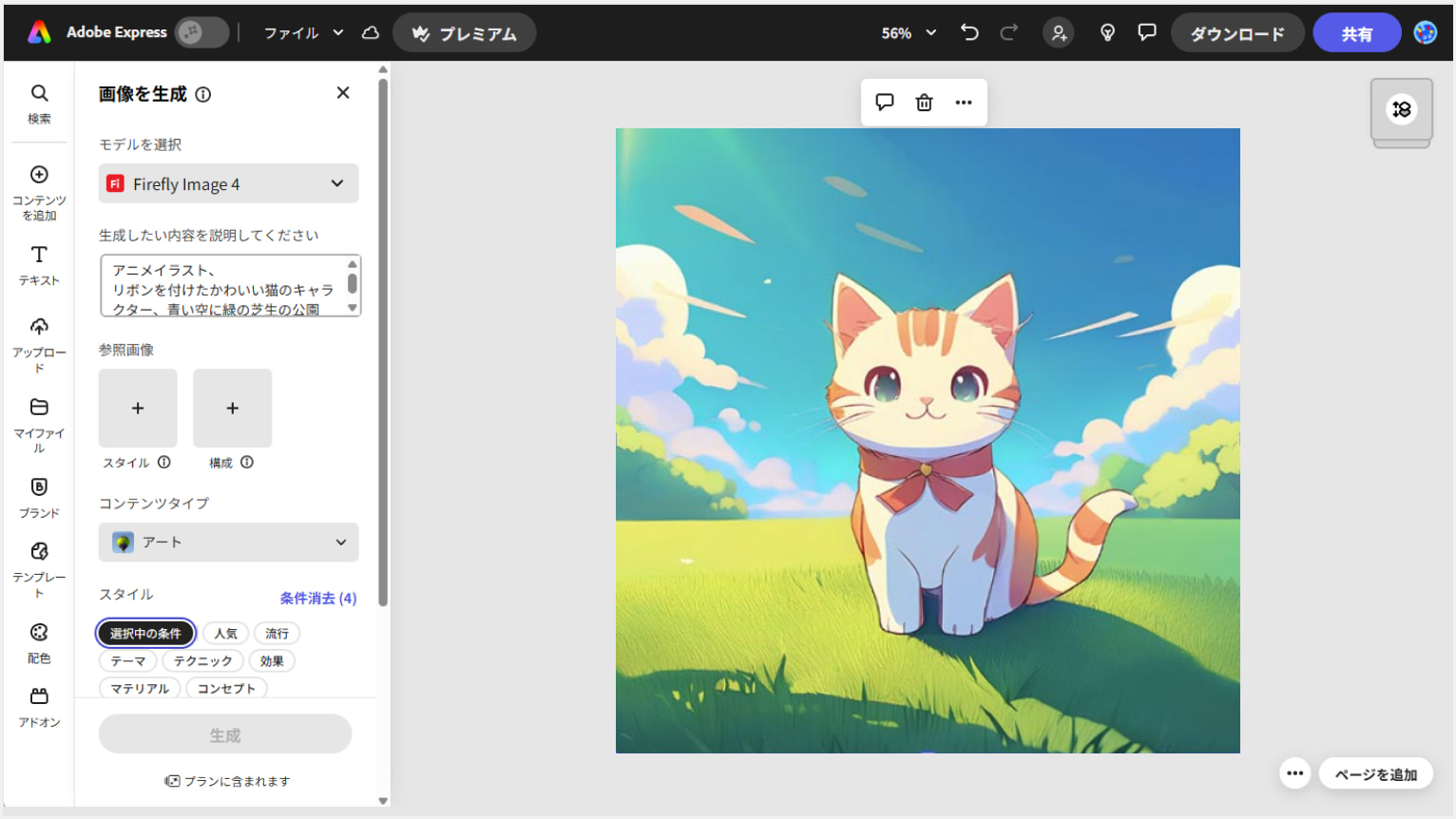Click the ダウンロード button

pyautogui.click(x=1237, y=31)
